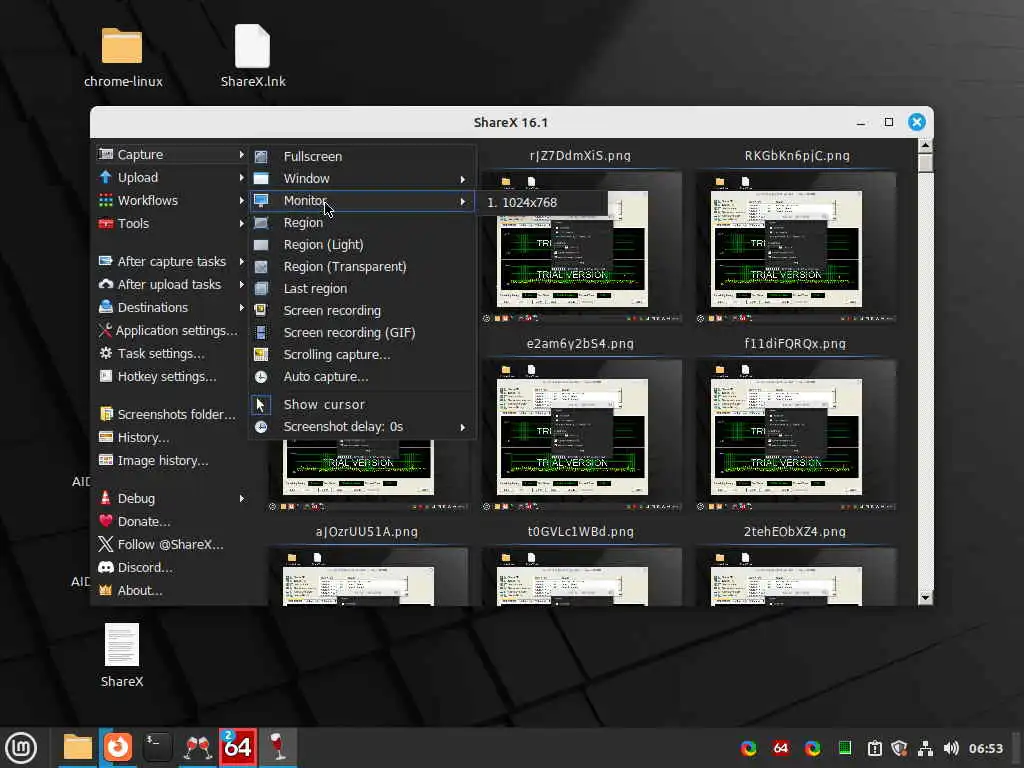Click the Upload arrow icon
1024x768 pixels.
(105, 177)
